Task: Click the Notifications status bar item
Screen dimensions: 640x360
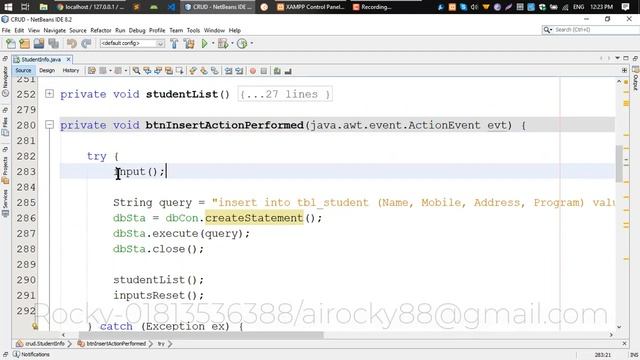Action: tap(31, 354)
